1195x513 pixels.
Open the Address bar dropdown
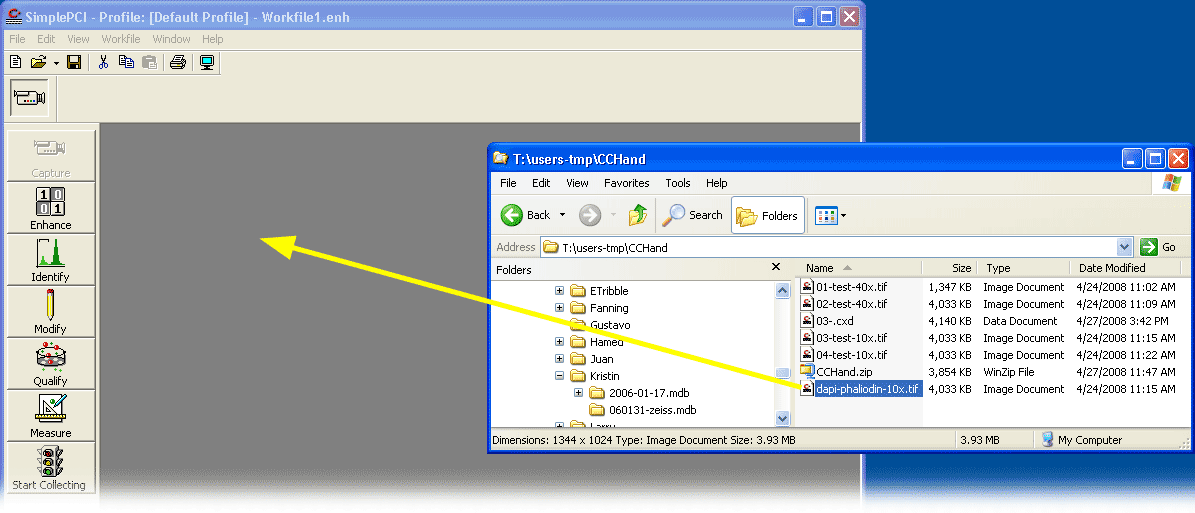tap(1124, 247)
